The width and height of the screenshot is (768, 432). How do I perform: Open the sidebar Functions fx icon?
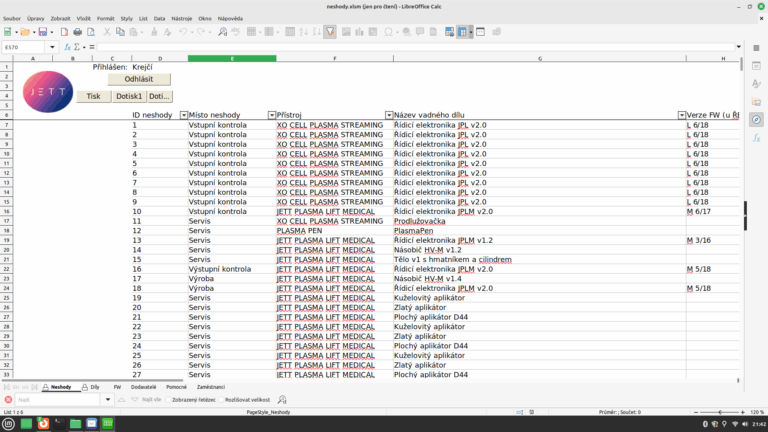[756, 138]
